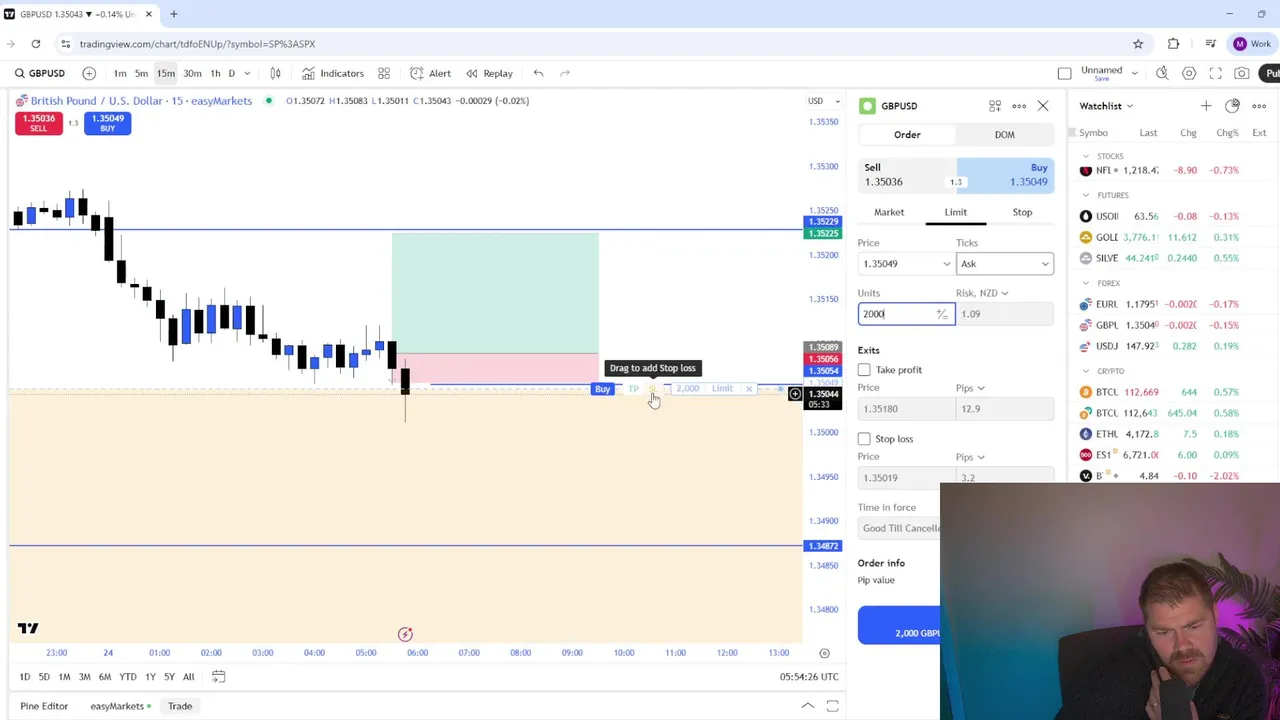Open GBPUSD symbol search
The image size is (1280, 720).
click(40, 73)
